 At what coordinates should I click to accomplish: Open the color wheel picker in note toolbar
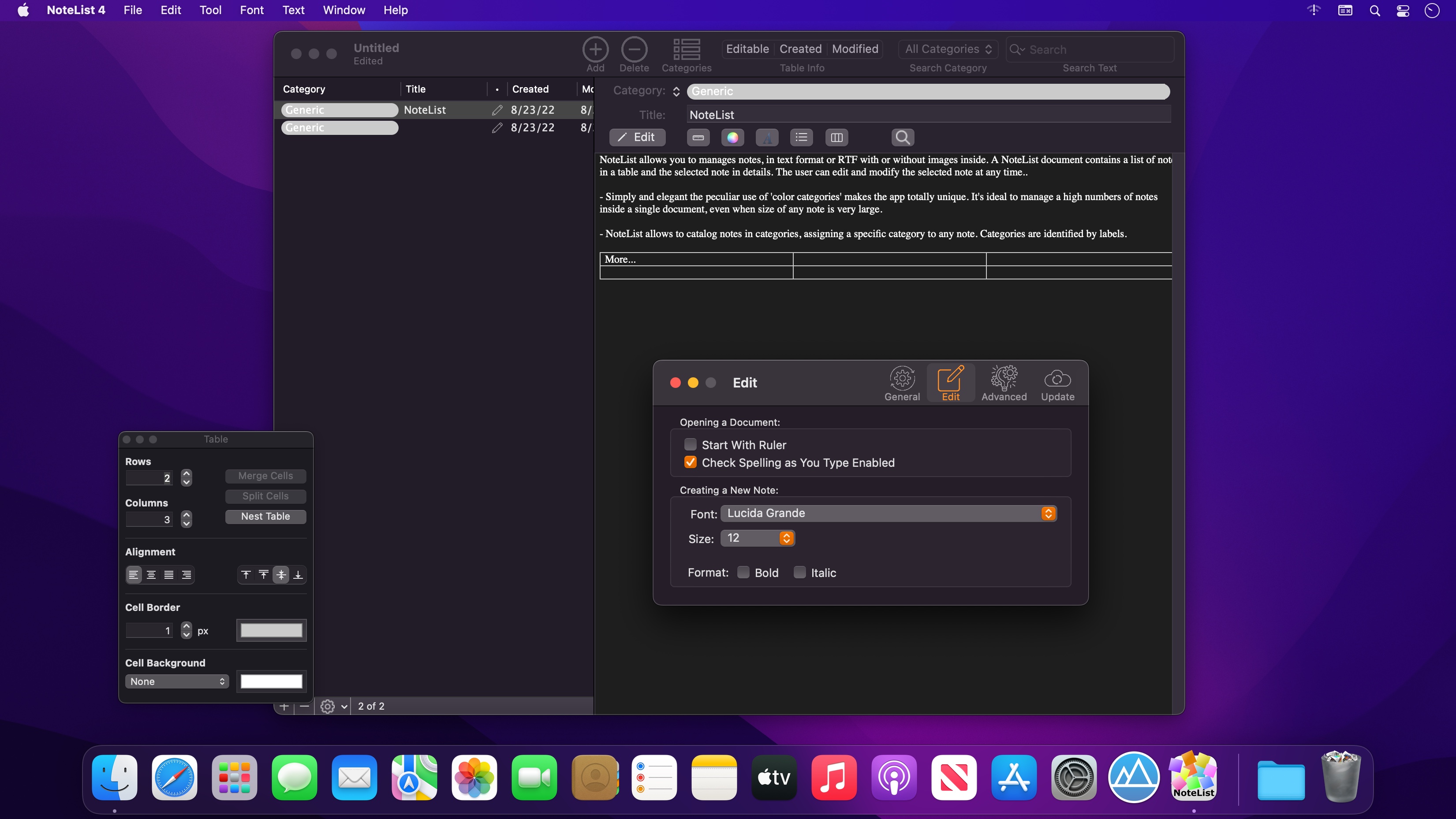point(732,138)
